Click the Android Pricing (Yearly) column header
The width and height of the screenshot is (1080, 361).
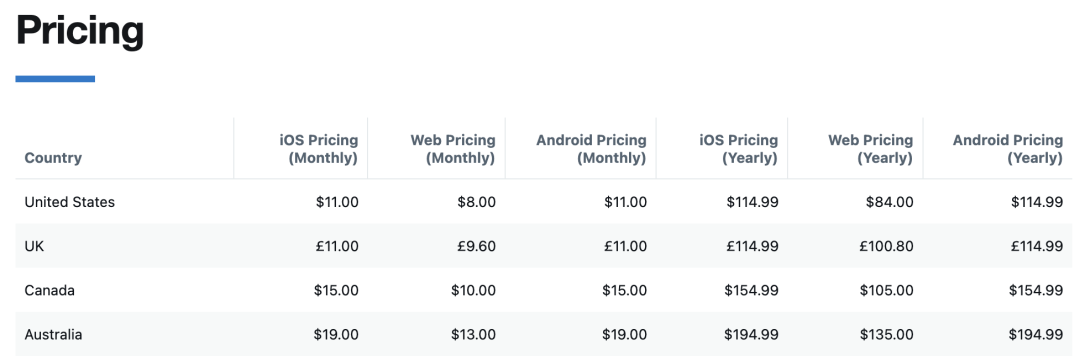click(1008, 149)
